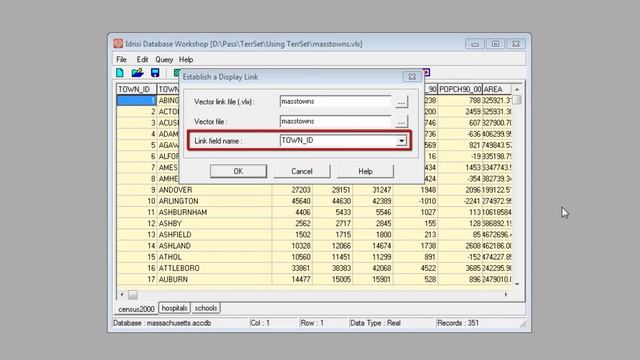Click OK in Establish a Display Link

point(238,171)
